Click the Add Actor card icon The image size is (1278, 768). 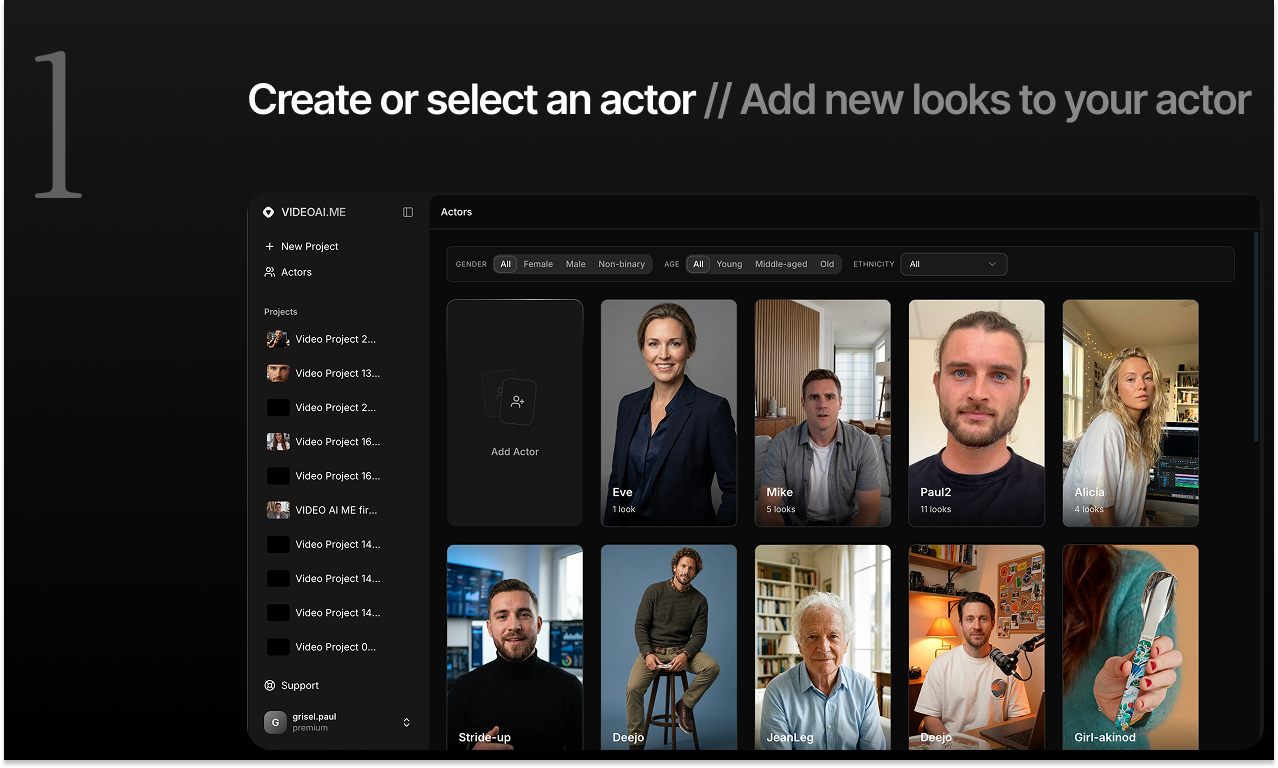[514, 401]
